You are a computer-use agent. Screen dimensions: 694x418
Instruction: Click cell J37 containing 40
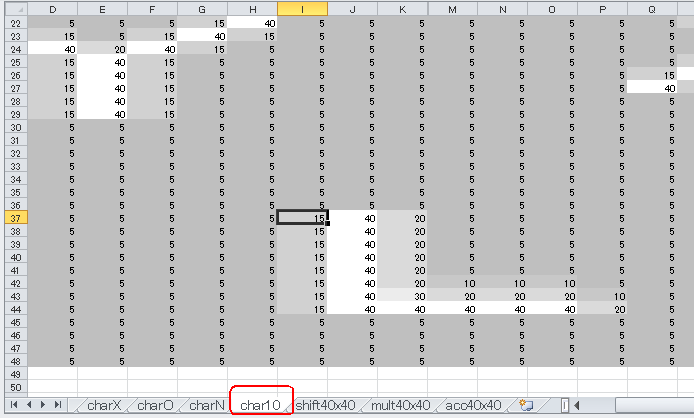pos(352,218)
